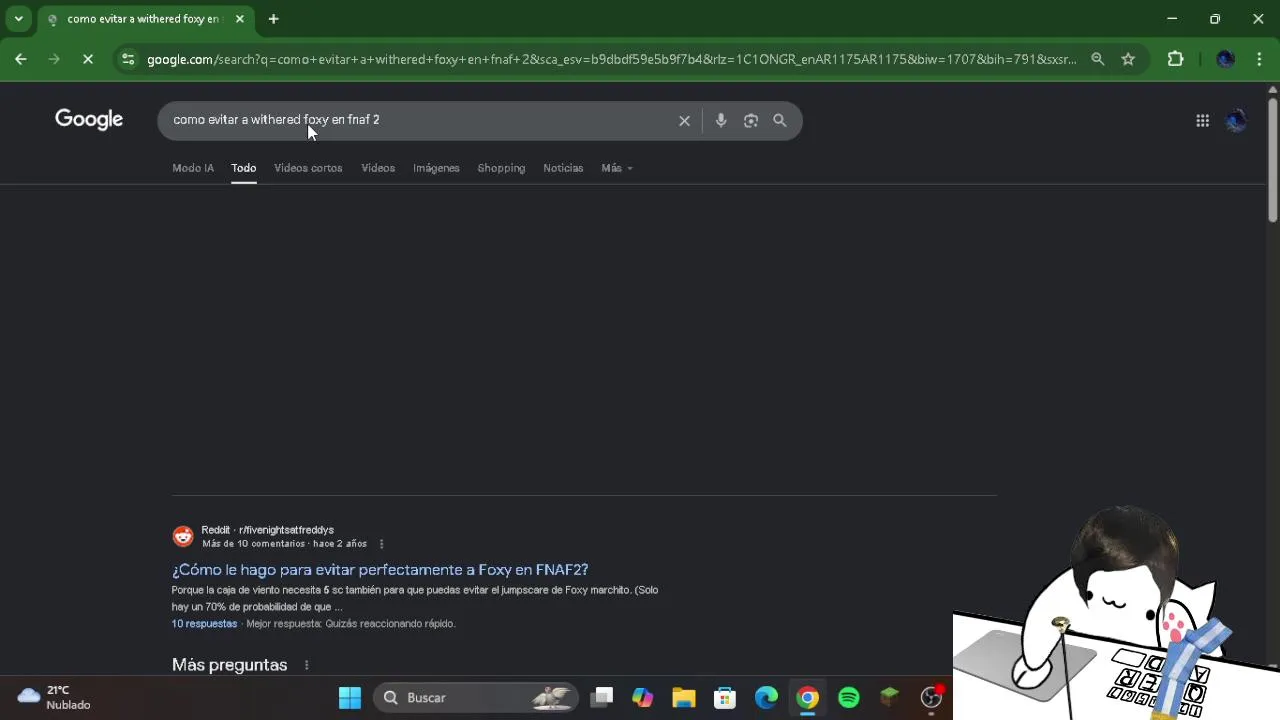Click the taskbar Buscar search box
The height and width of the screenshot is (720, 1280).
coord(478,698)
